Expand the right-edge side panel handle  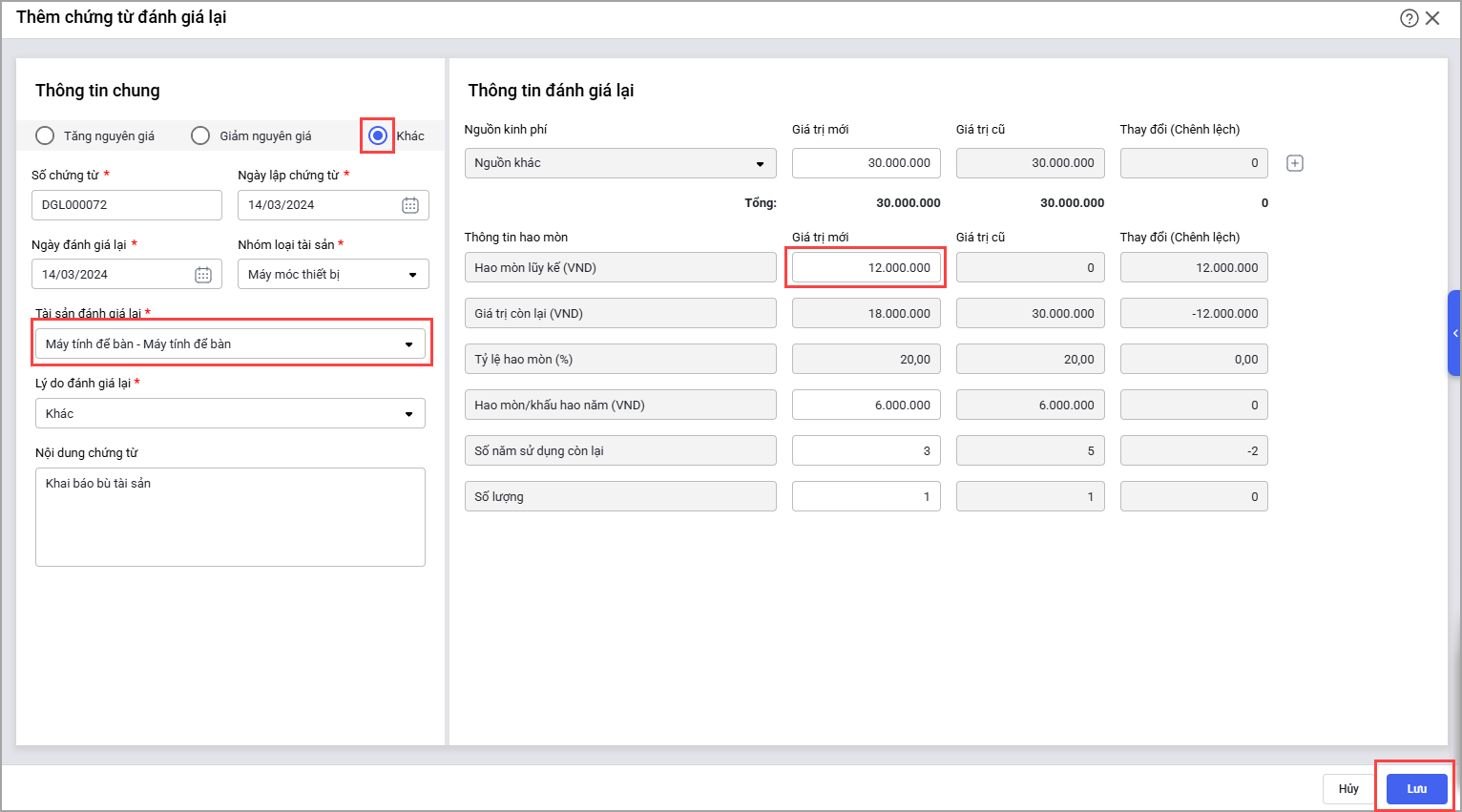pyautogui.click(x=1454, y=333)
